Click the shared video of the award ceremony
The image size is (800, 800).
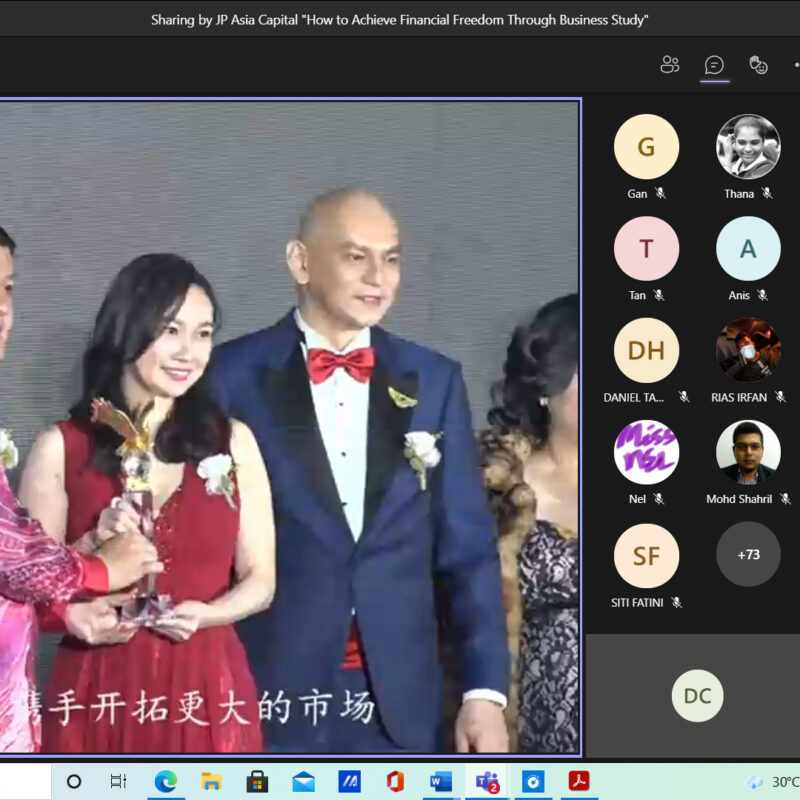[290, 427]
